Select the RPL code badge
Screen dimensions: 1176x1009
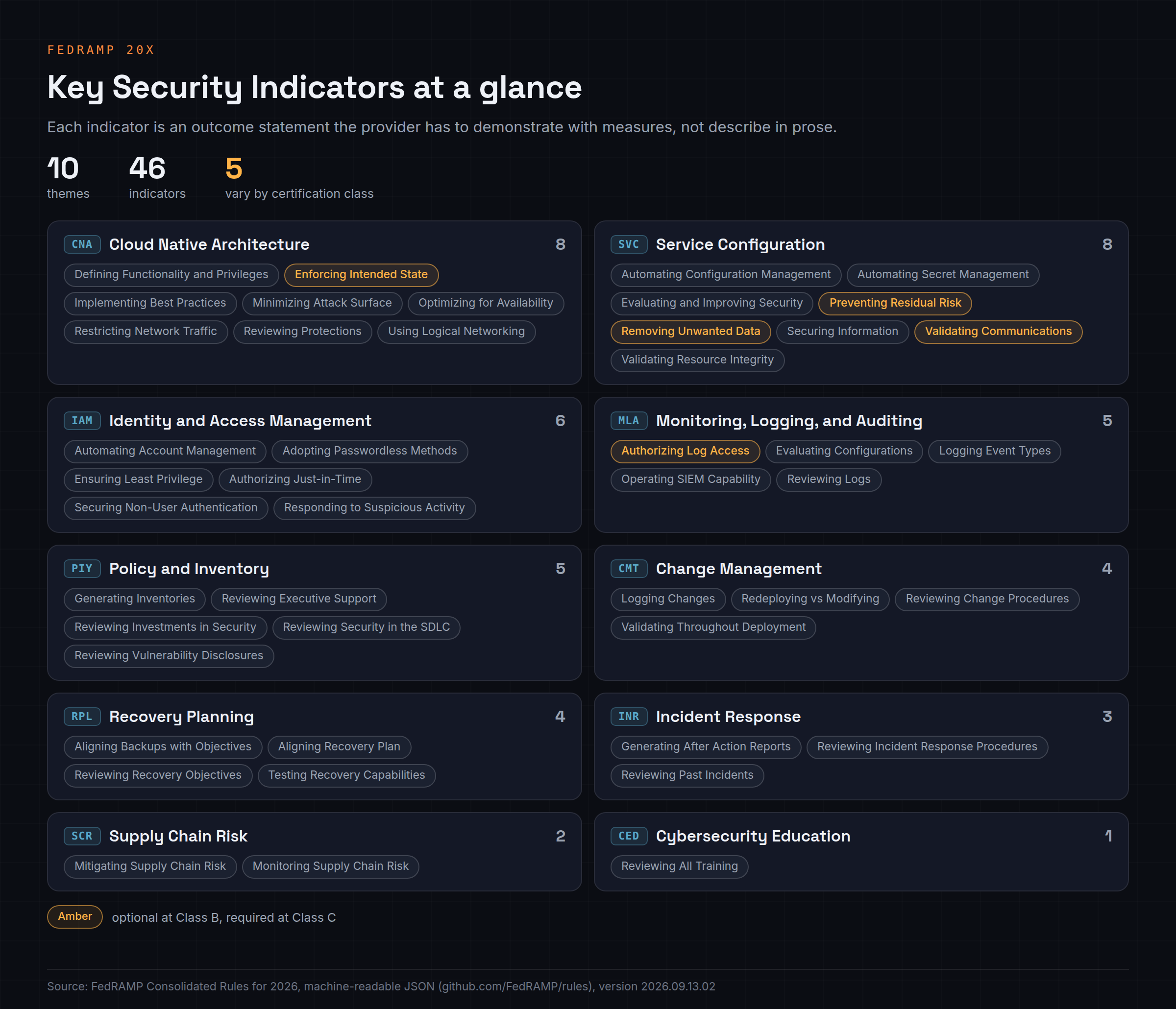pos(82,716)
